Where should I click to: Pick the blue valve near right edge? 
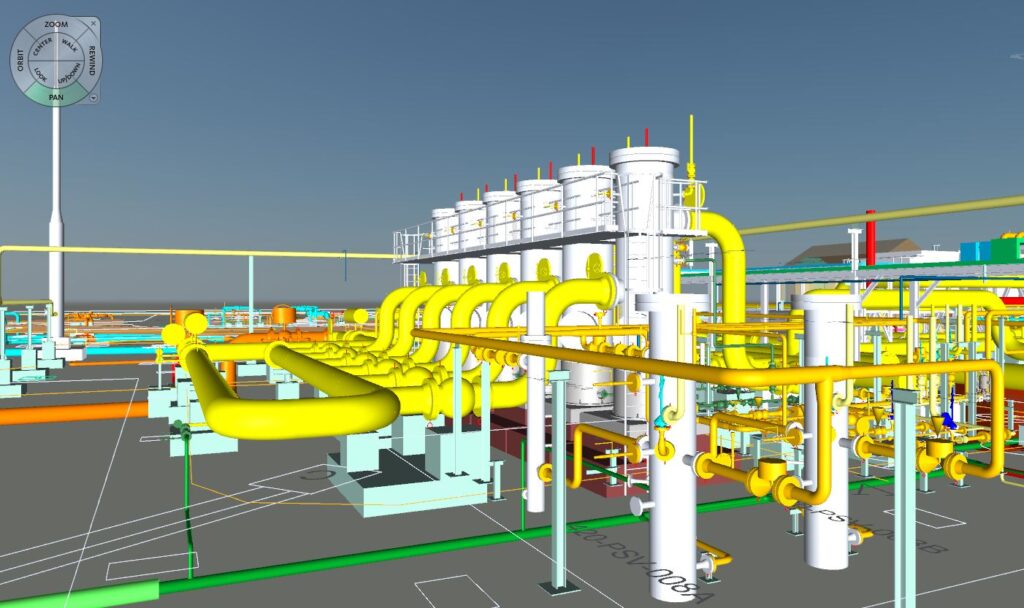(946, 421)
